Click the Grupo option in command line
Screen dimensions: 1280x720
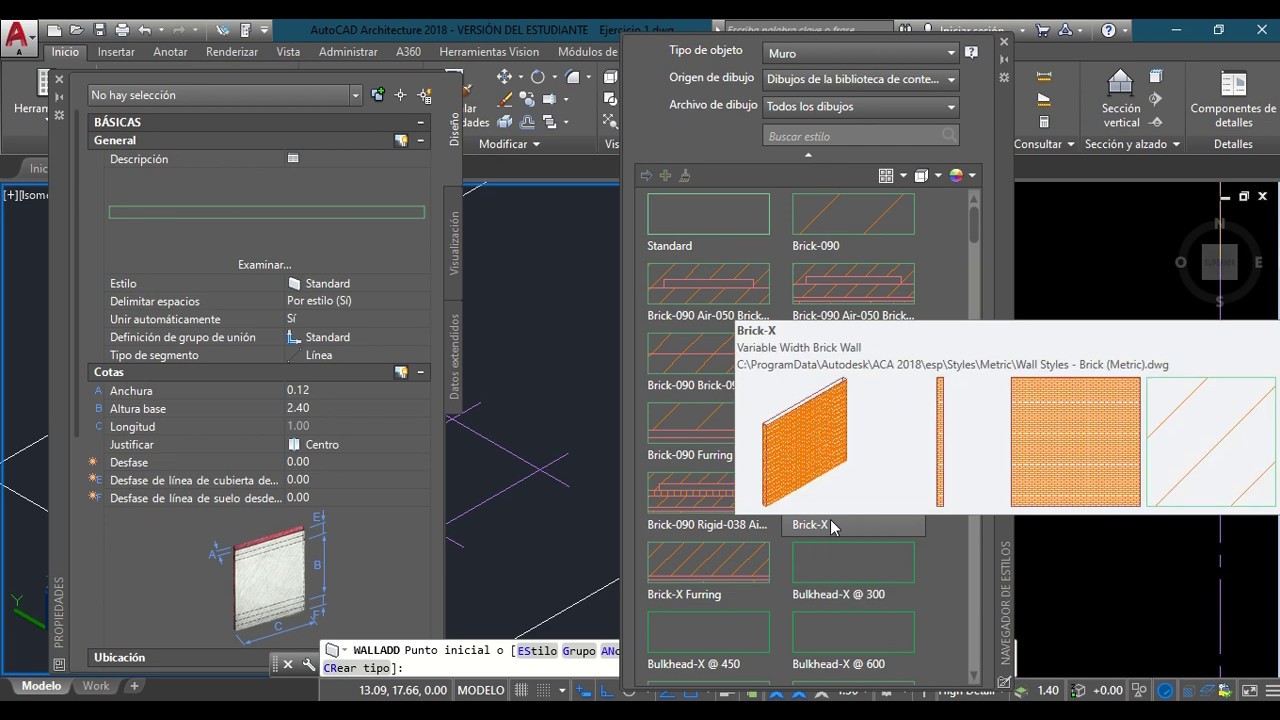579,651
